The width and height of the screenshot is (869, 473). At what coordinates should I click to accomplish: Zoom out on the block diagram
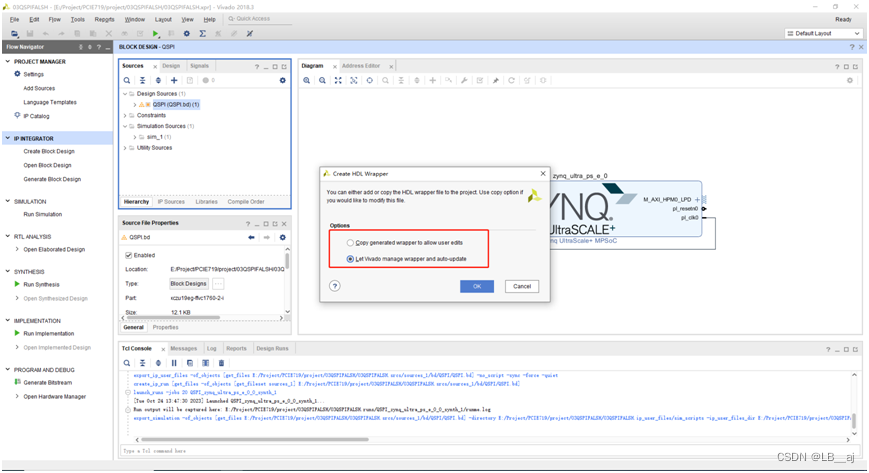tap(322, 80)
